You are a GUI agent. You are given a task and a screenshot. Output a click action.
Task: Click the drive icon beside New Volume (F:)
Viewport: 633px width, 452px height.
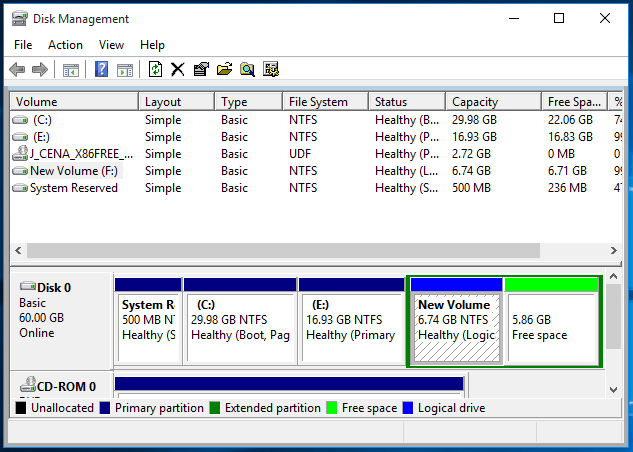[x=20, y=171]
